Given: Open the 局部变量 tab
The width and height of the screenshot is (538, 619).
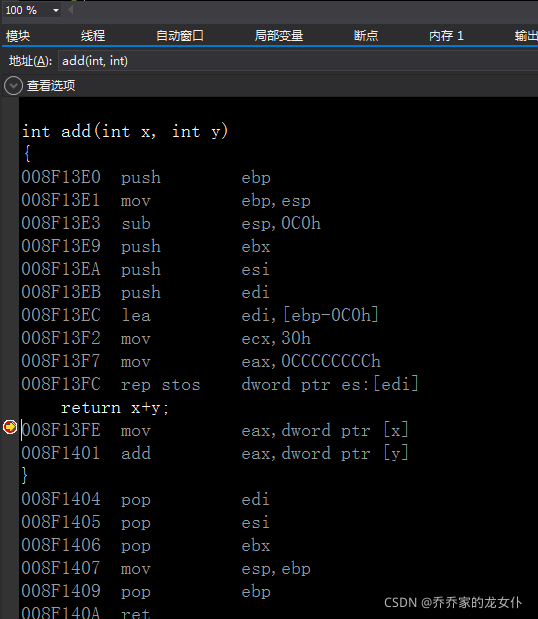Looking at the screenshot, I should [x=279, y=36].
